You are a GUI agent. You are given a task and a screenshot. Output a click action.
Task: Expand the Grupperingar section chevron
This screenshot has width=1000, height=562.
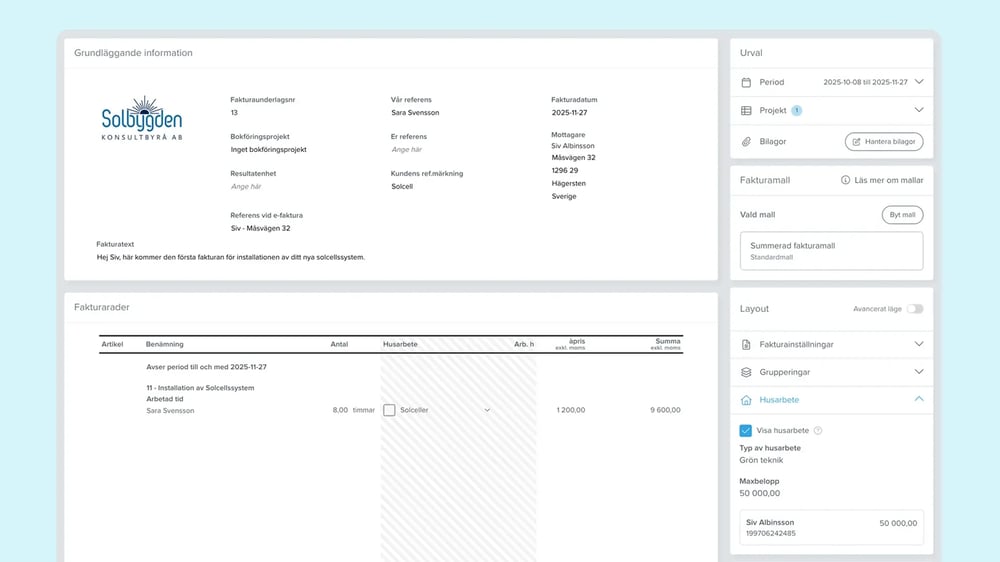tap(919, 372)
